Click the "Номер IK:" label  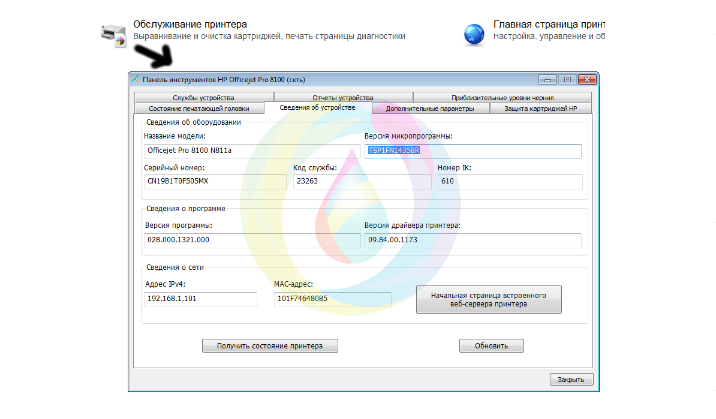point(454,168)
